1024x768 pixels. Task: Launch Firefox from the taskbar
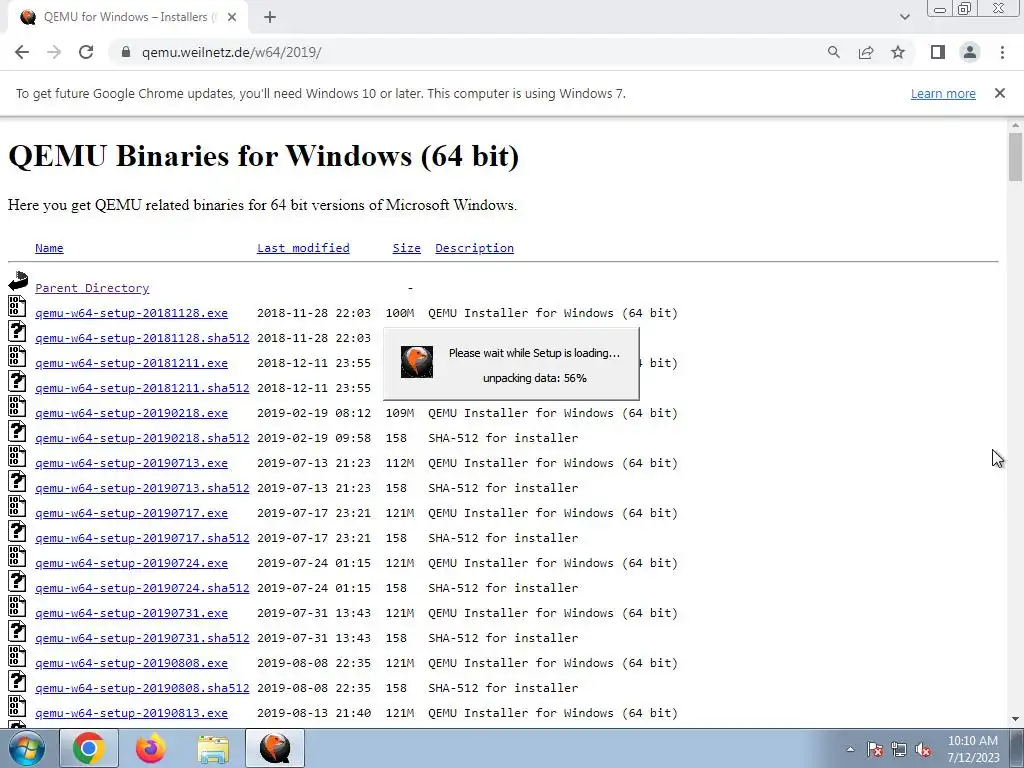[x=151, y=748]
